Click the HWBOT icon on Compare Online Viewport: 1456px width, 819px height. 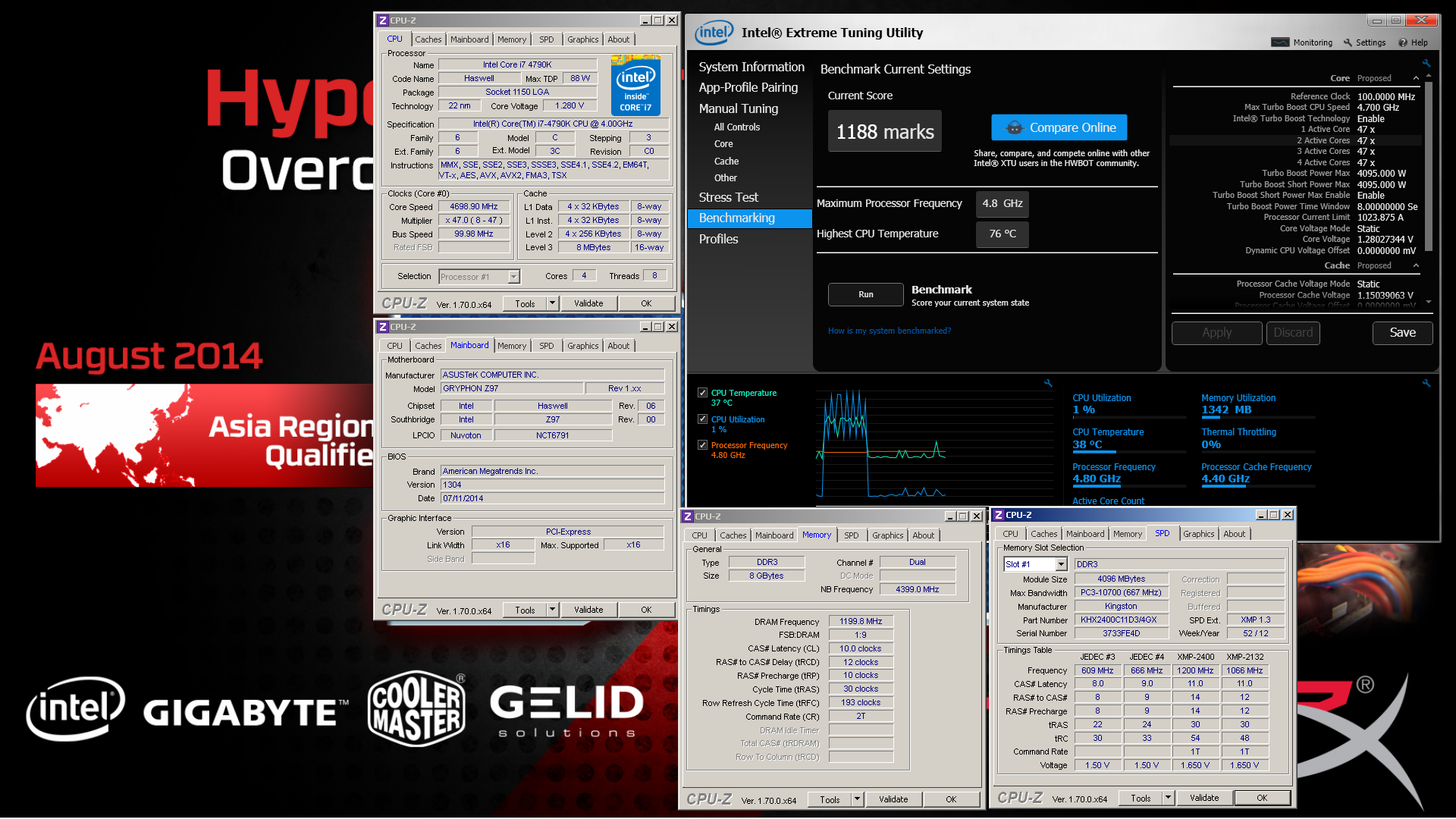pyautogui.click(x=1014, y=127)
